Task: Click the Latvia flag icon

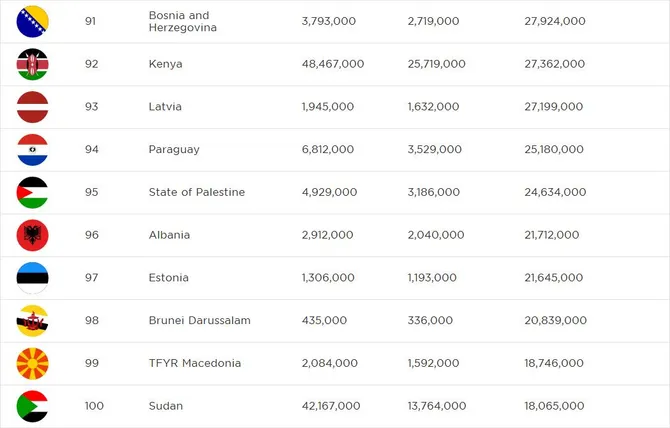Action: (x=32, y=107)
